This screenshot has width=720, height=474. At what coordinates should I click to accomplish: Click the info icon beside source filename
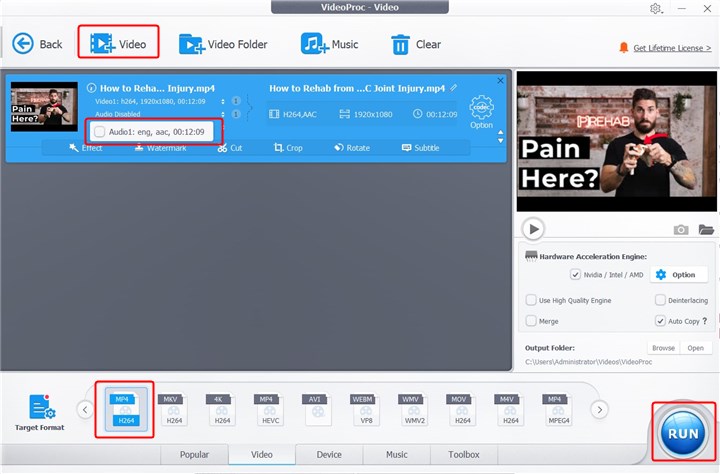click(x=91, y=88)
